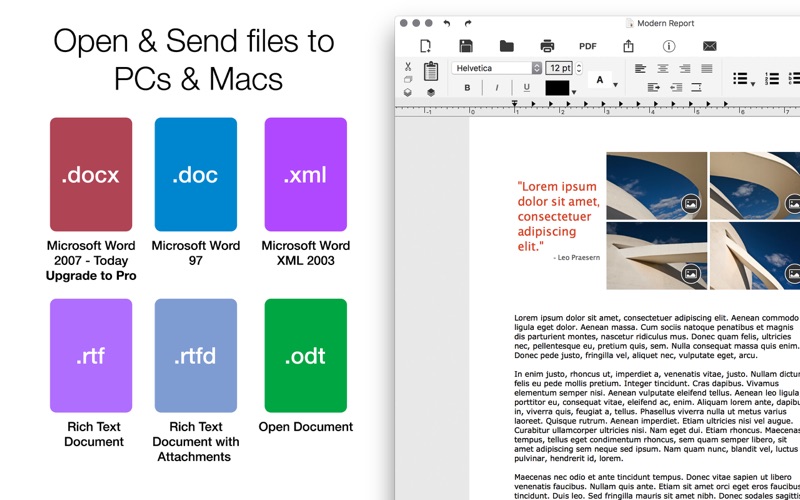Viewport: 800px width, 500px height.
Task: Apply the bulleted list style
Action: coord(740,78)
